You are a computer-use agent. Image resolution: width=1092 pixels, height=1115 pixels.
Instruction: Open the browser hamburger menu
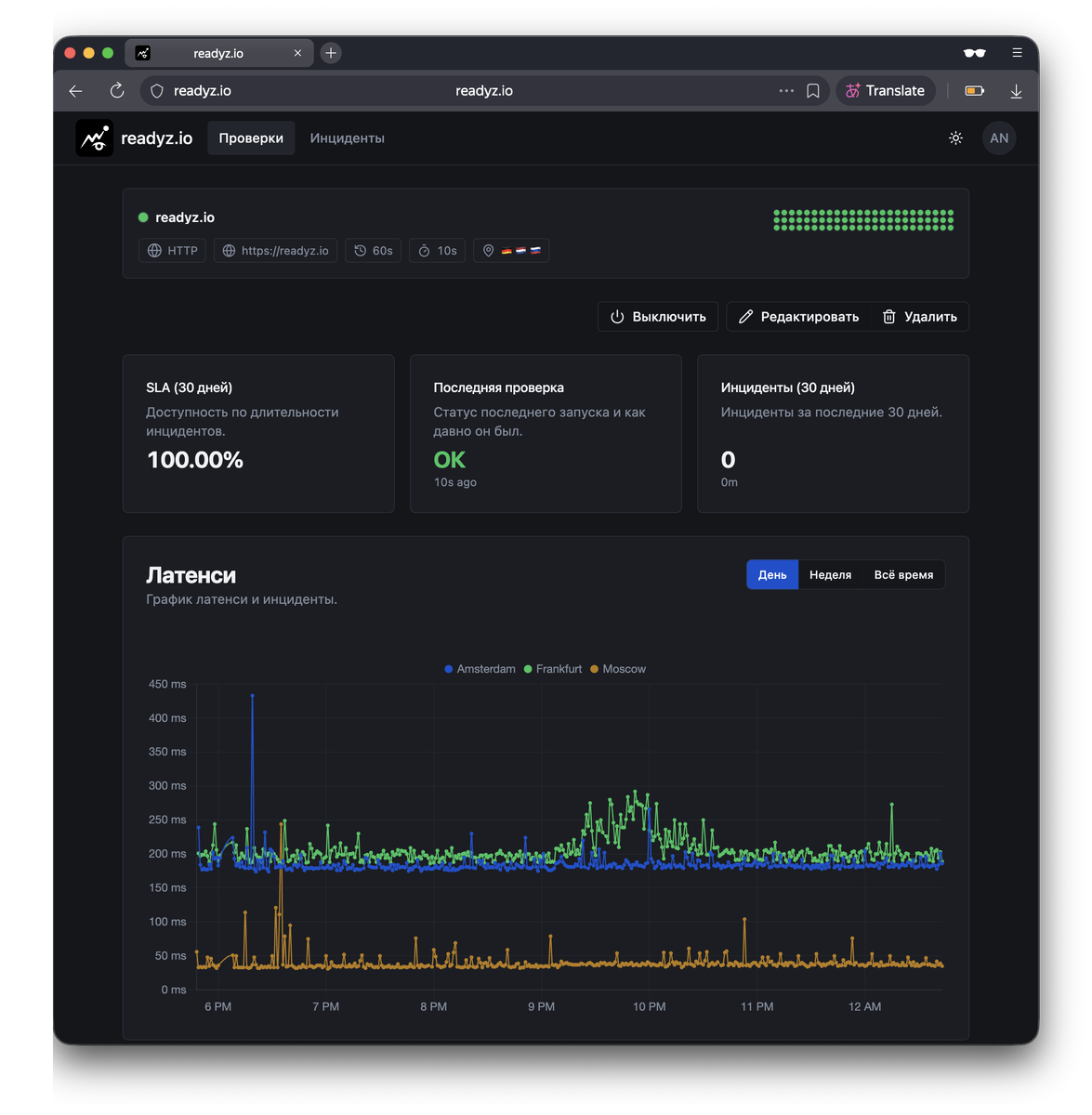pyautogui.click(x=1017, y=53)
